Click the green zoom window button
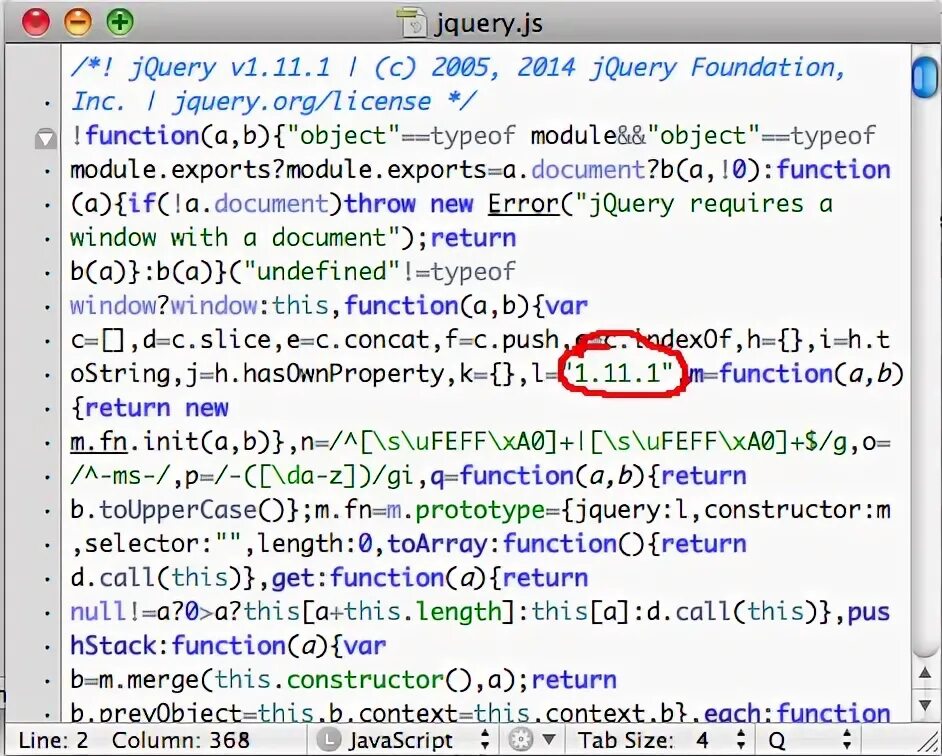This screenshot has height=756, width=942. (120, 22)
